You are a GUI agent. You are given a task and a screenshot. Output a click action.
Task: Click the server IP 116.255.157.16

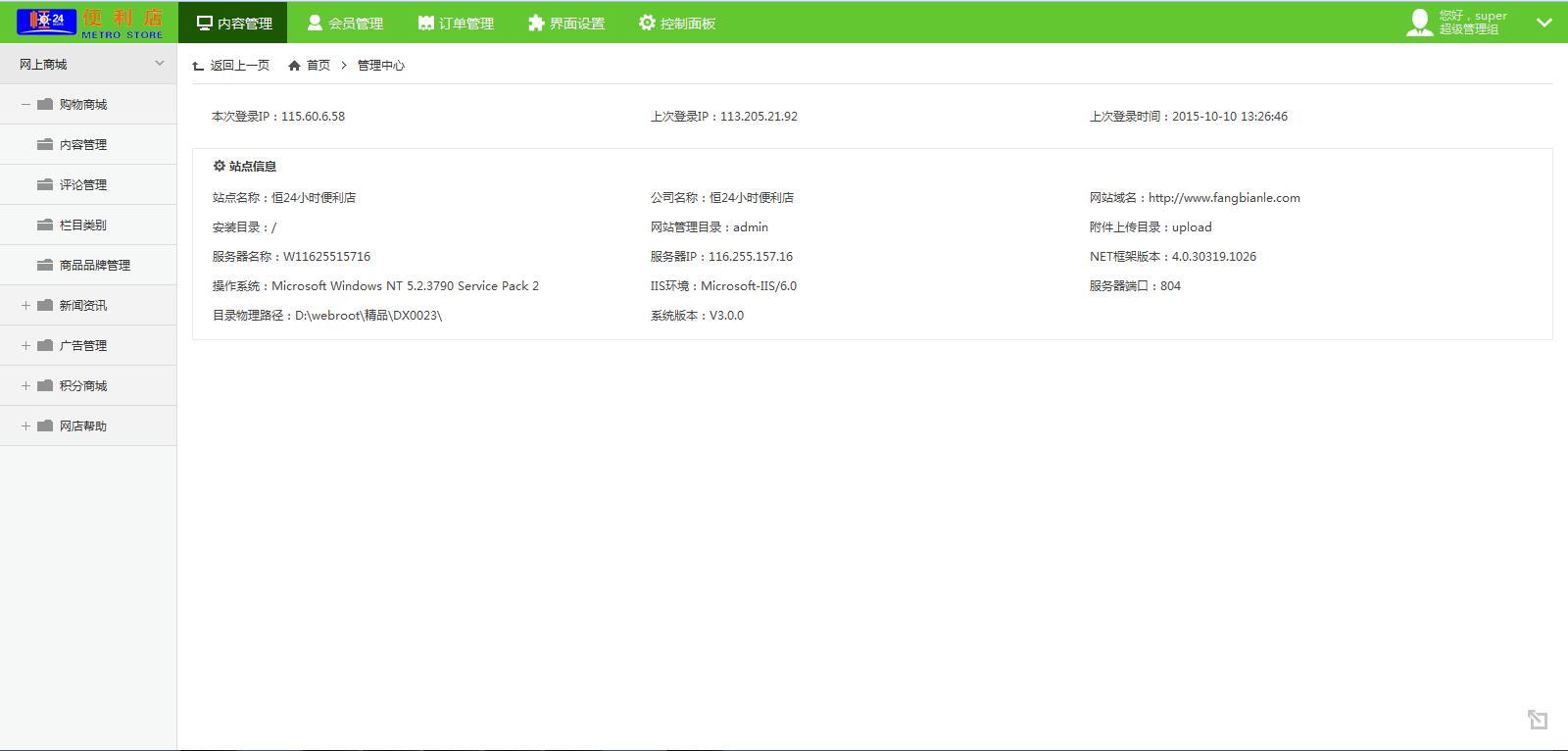[x=751, y=256]
